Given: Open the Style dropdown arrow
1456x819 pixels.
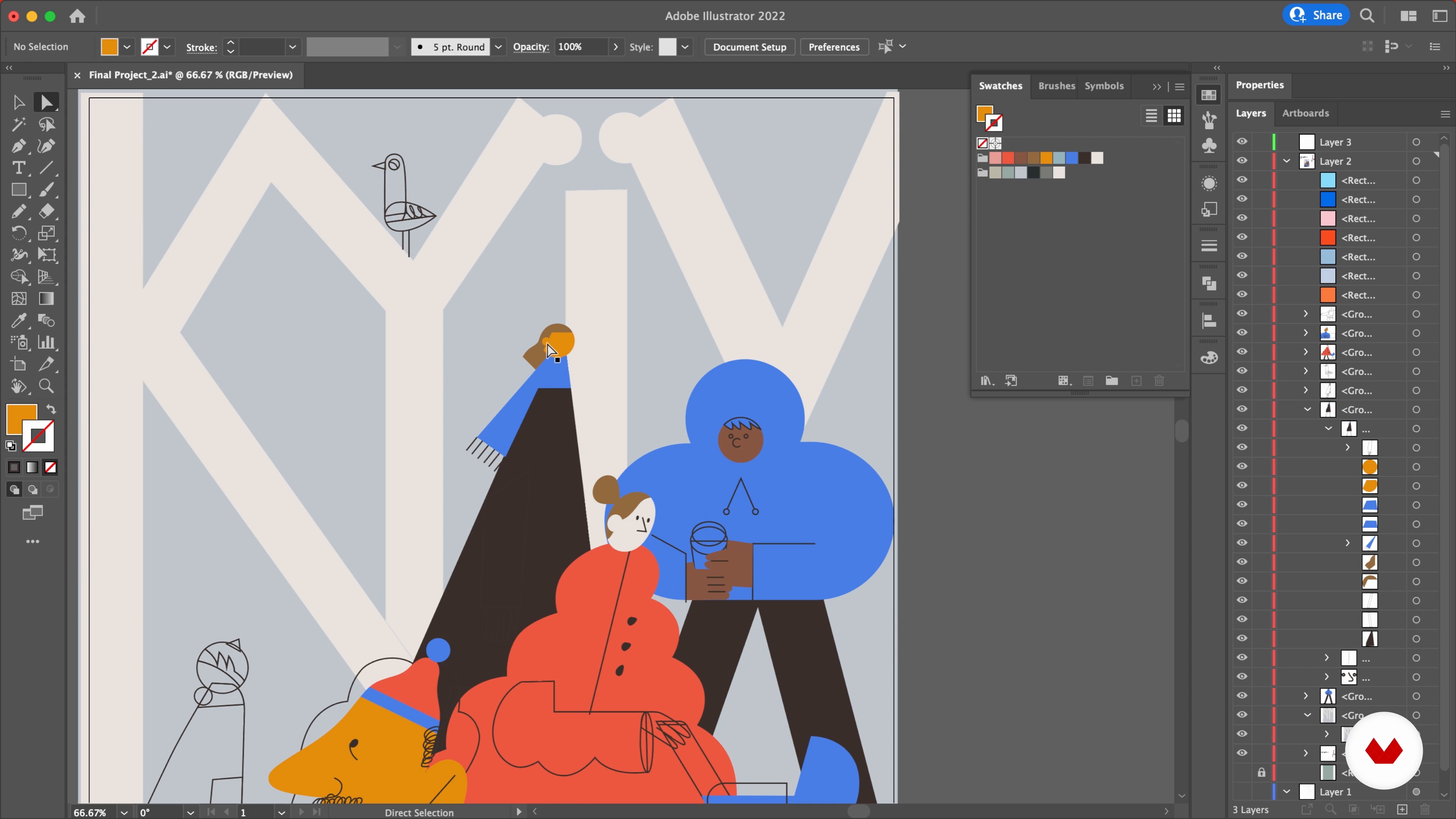Looking at the screenshot, I should (685, 47).
